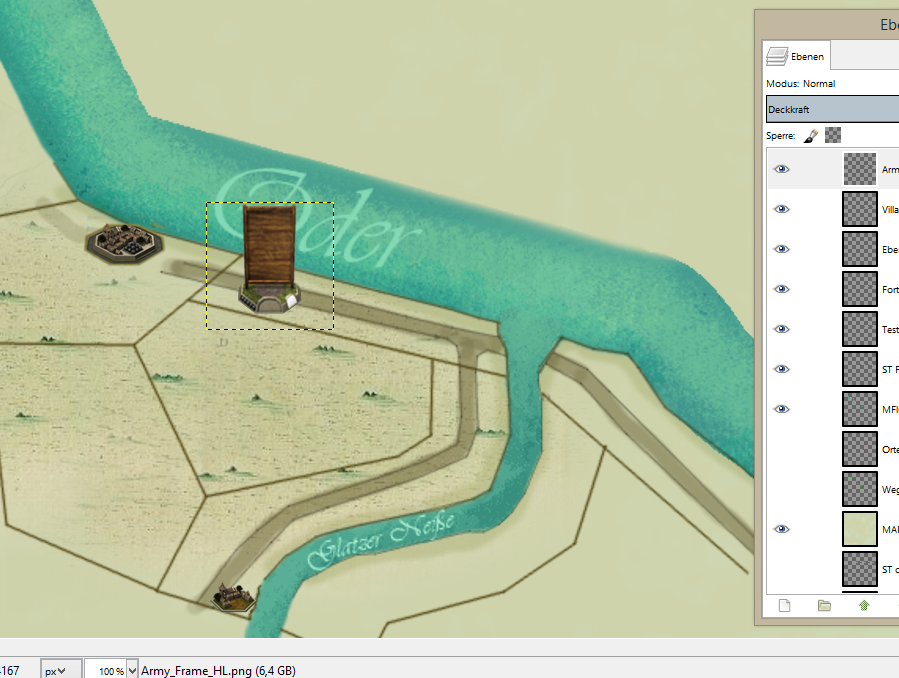
Task: Click the Ebenen layers stack icon
Action: point(777,56)
